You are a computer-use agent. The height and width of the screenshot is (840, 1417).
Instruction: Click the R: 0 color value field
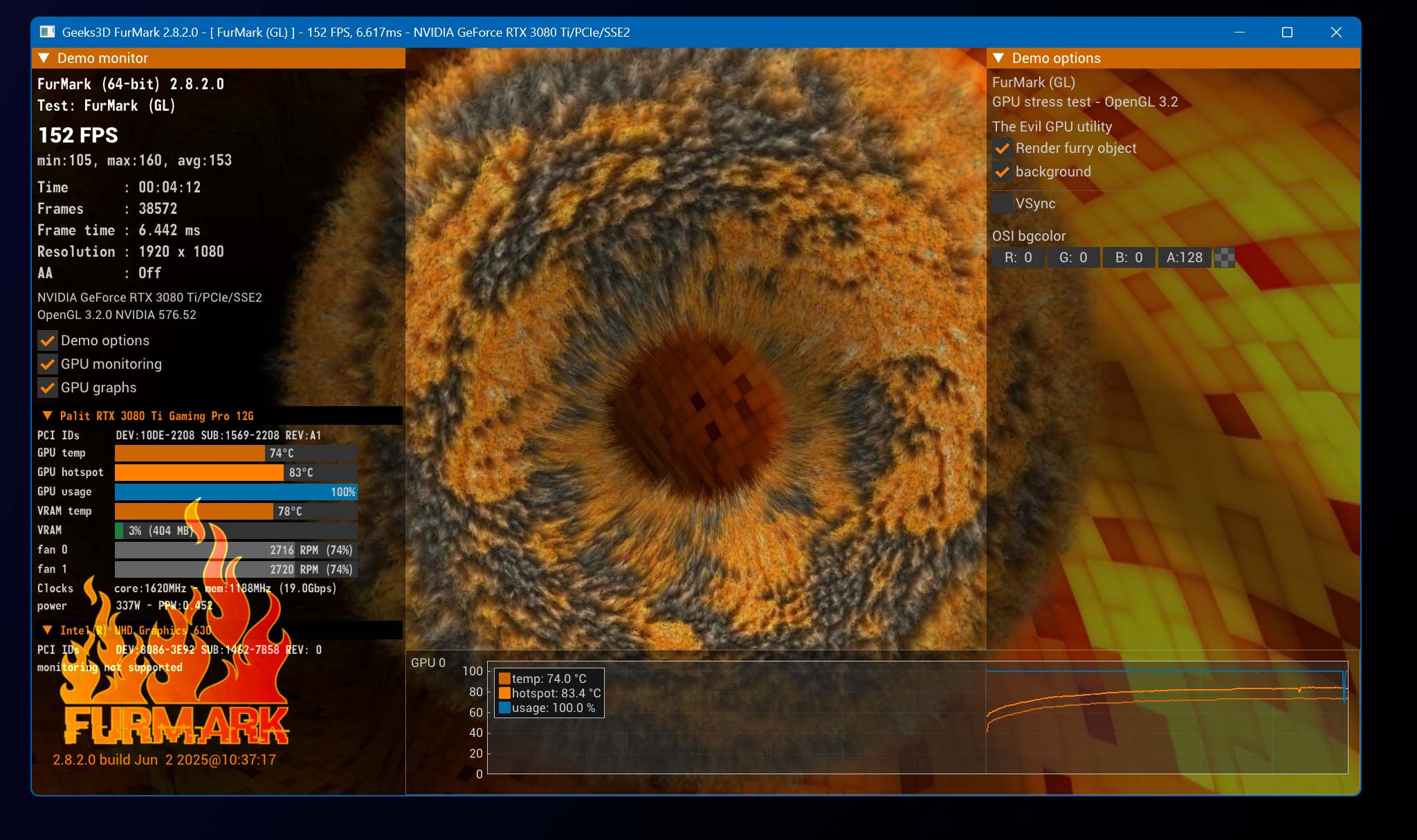1018,257
